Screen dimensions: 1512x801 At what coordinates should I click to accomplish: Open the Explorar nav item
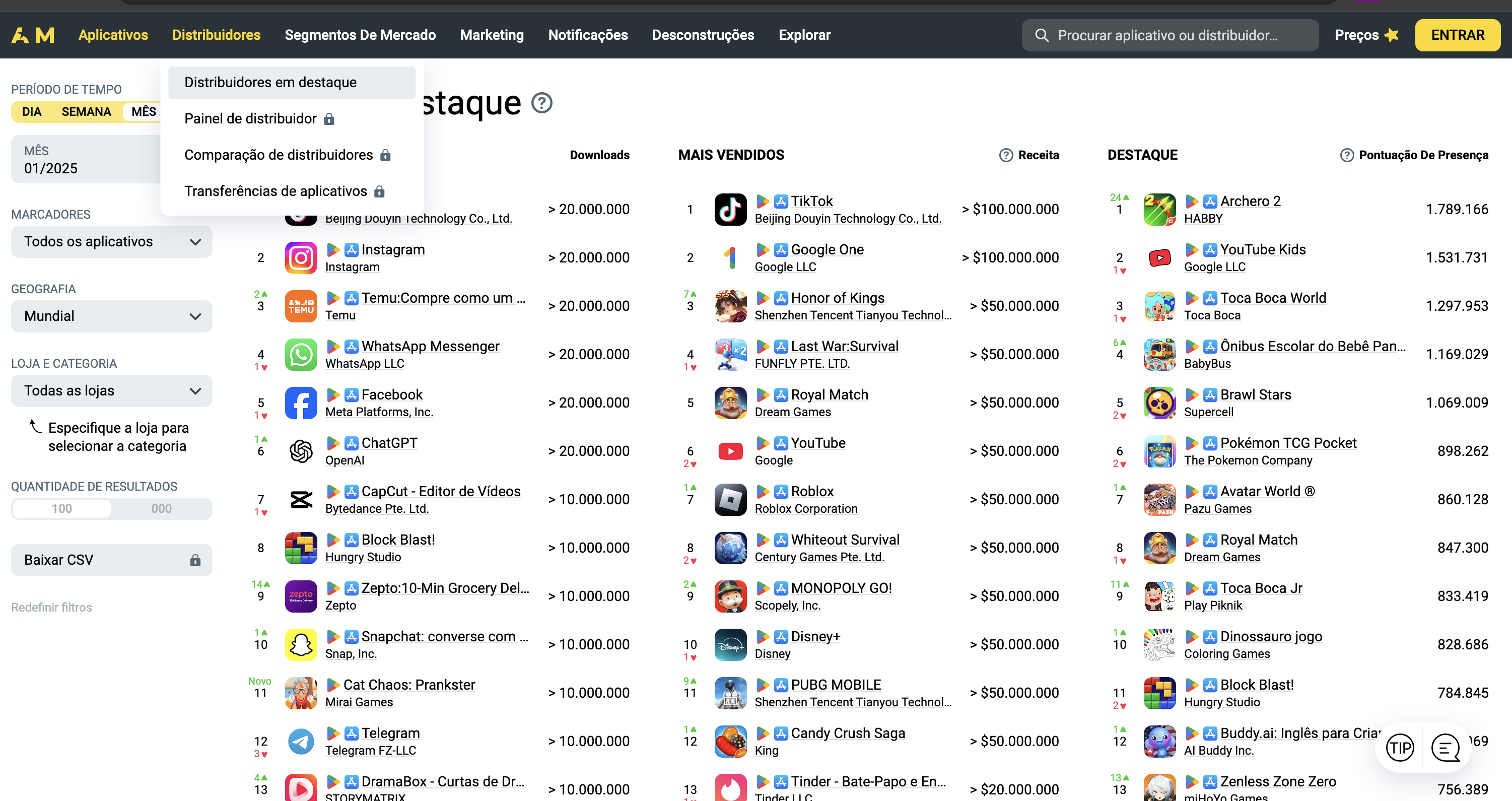804,35
